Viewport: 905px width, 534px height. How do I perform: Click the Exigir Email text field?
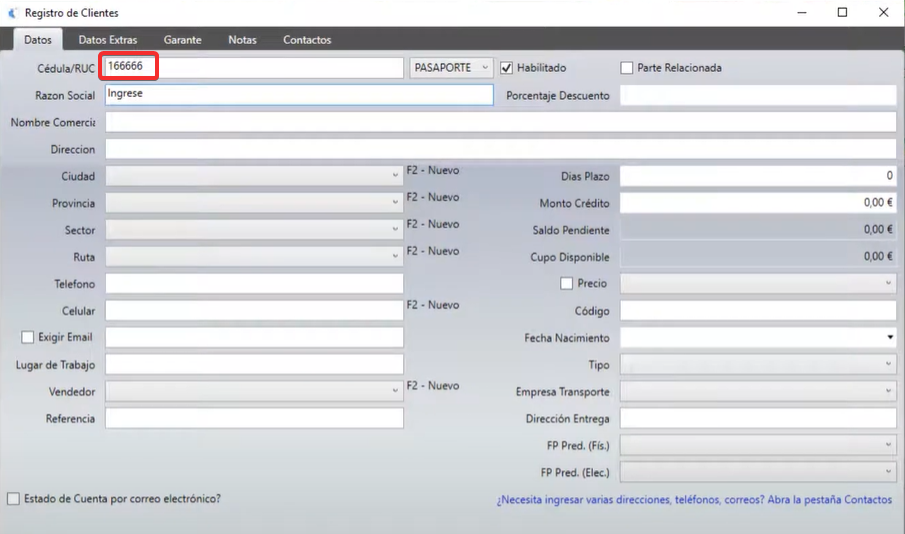[254, 337]
